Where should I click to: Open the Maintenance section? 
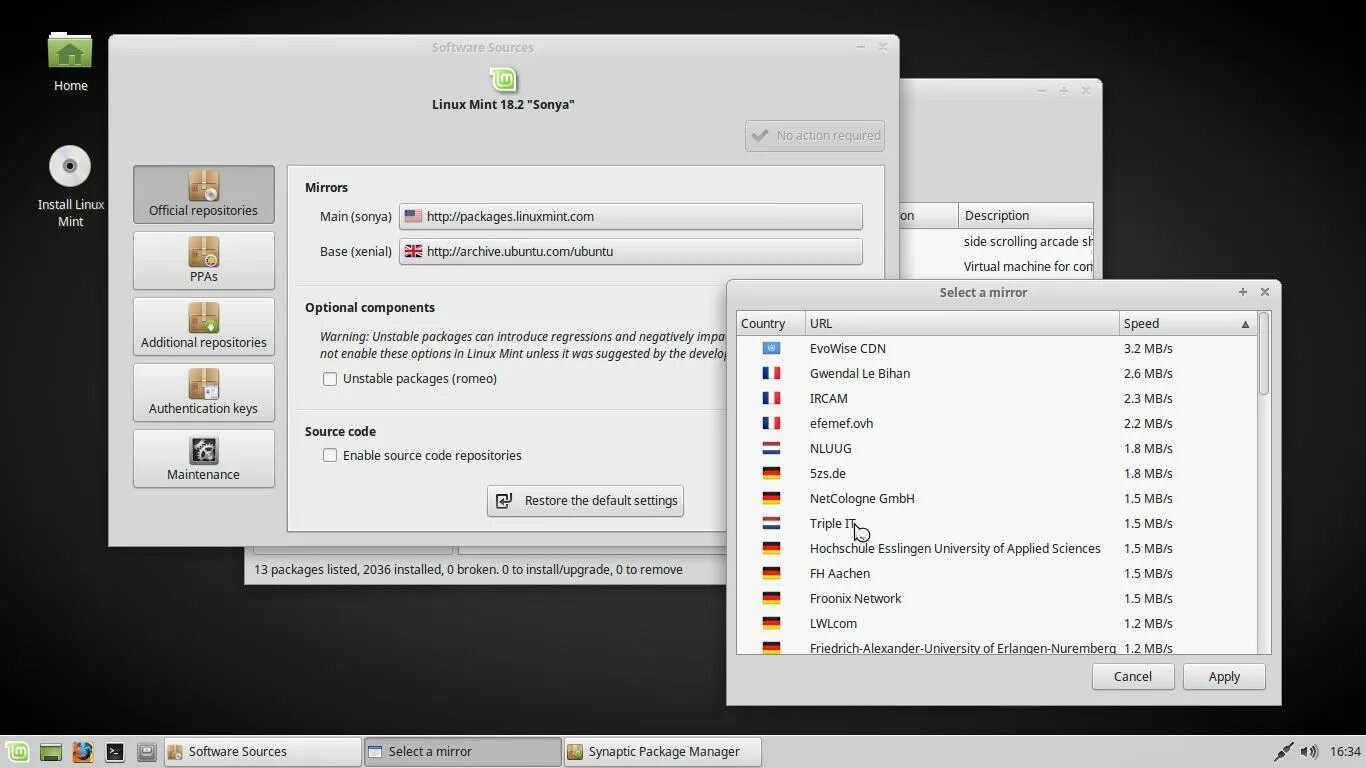coord(203,458)
